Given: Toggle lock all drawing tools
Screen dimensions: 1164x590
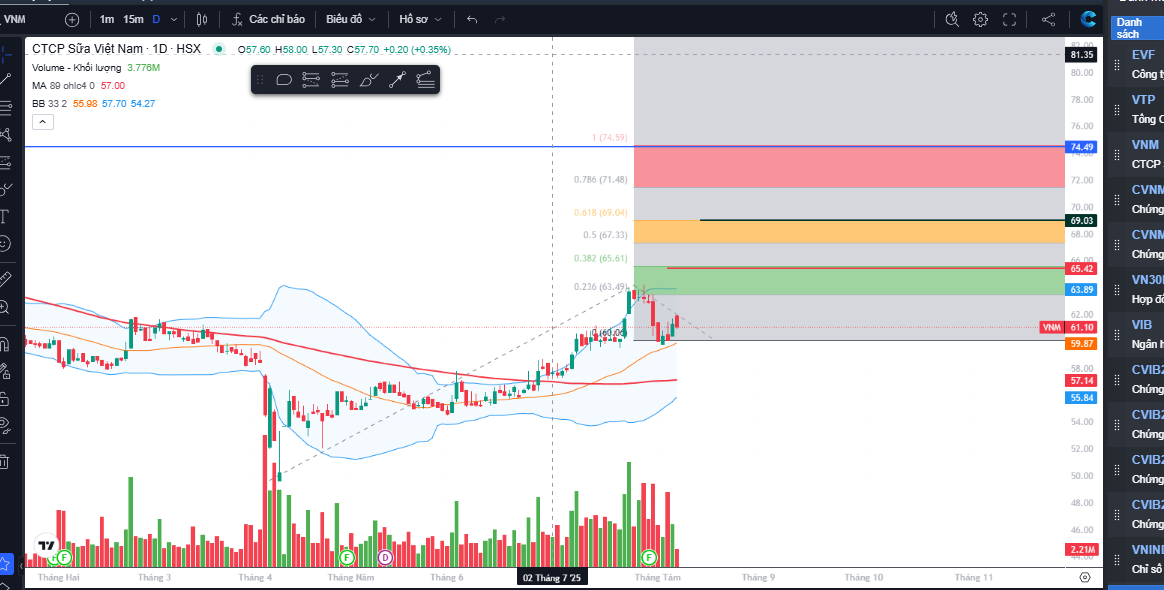Looking at the screenshot, I should point(4,399).
